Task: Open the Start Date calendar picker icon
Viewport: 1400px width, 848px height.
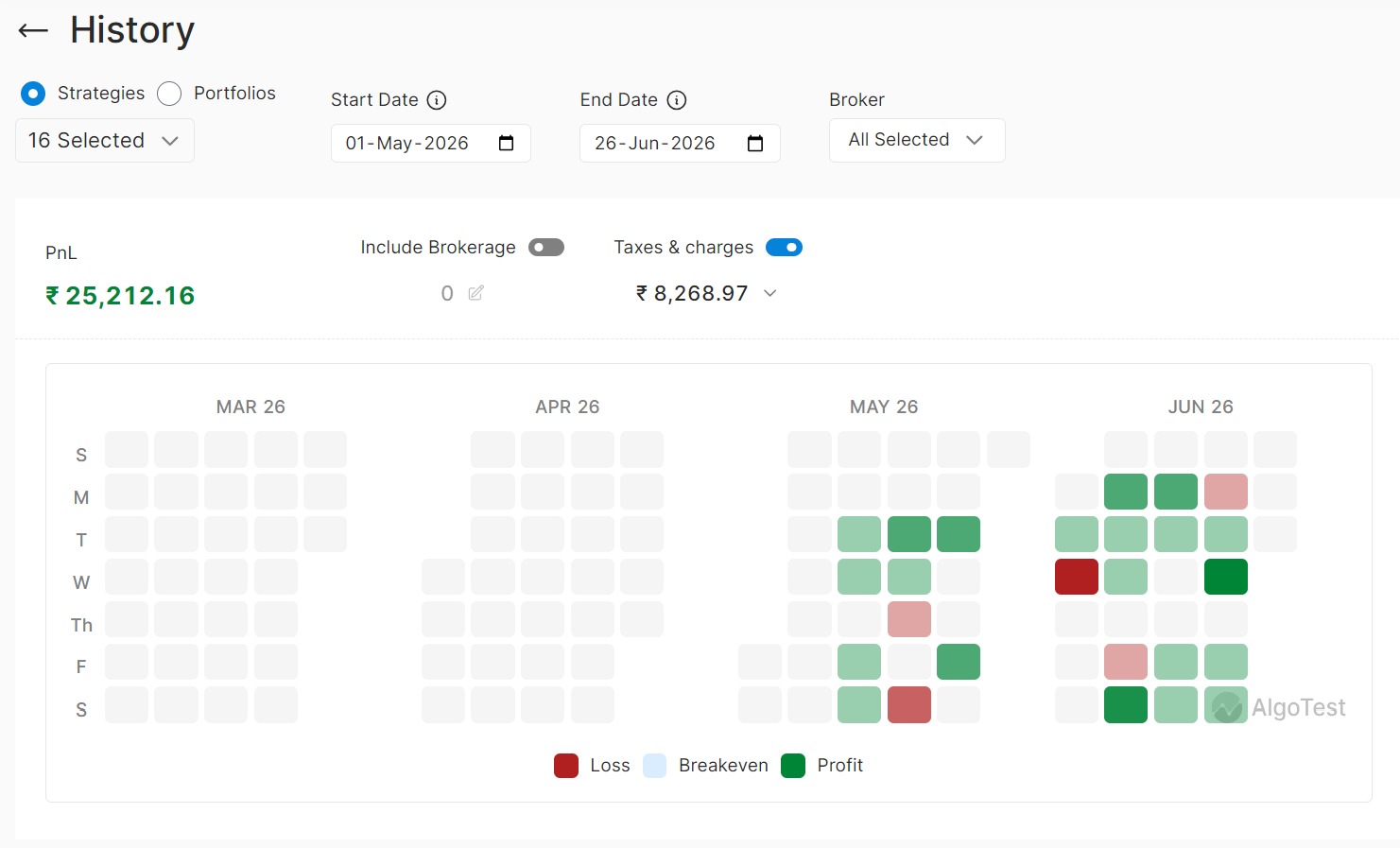Action: tap(507, 144)
